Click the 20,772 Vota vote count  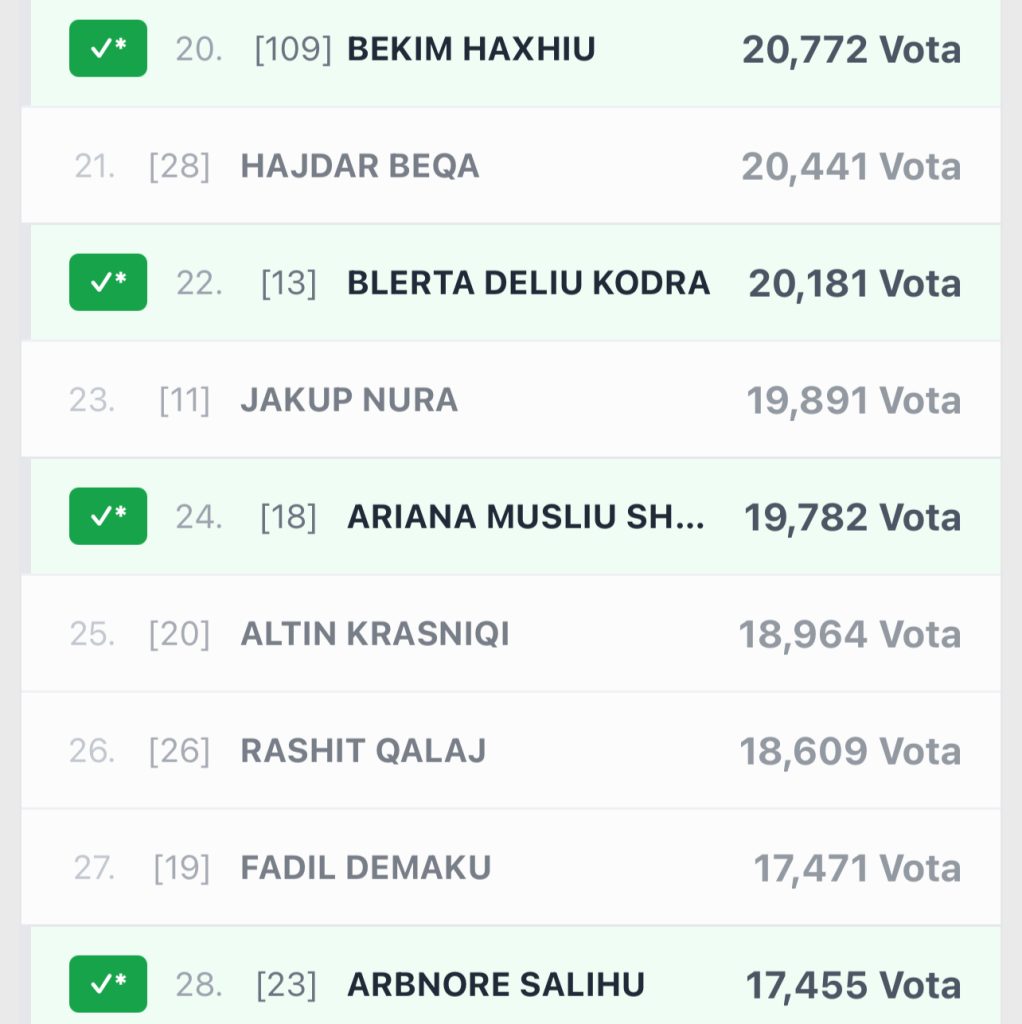[851, 49]
